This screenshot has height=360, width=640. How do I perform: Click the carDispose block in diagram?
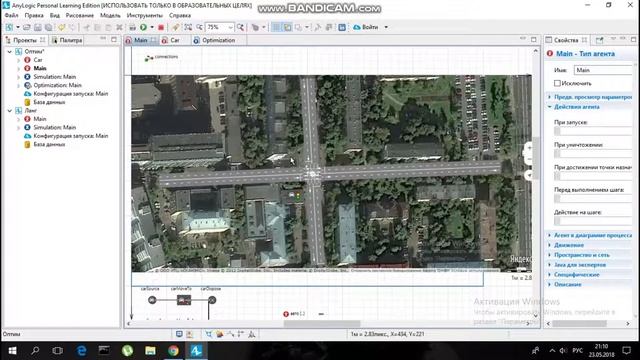pos(212,300)
